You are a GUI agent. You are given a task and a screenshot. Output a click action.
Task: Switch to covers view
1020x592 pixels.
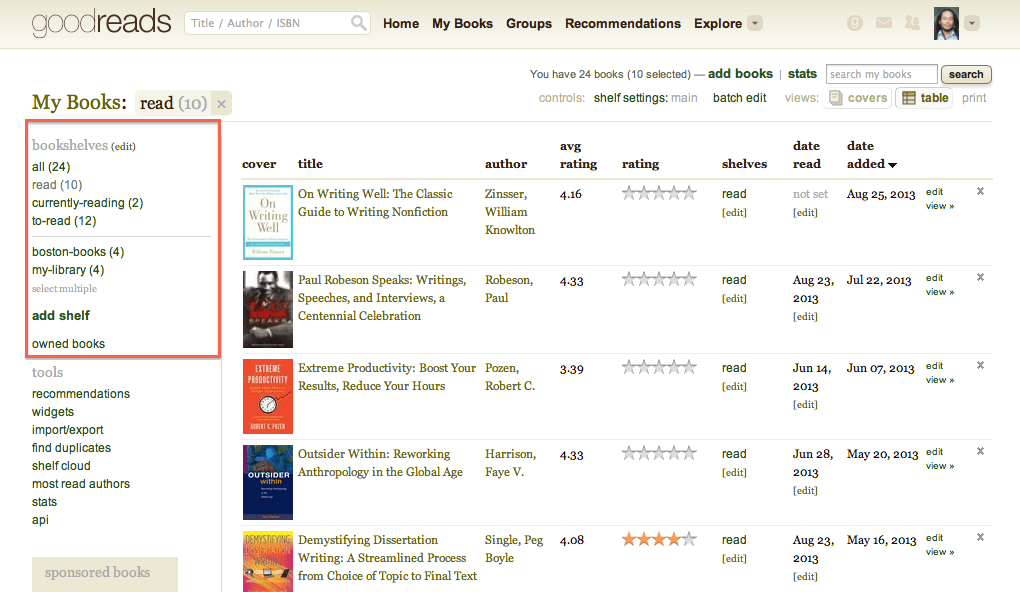coord(858,98)
